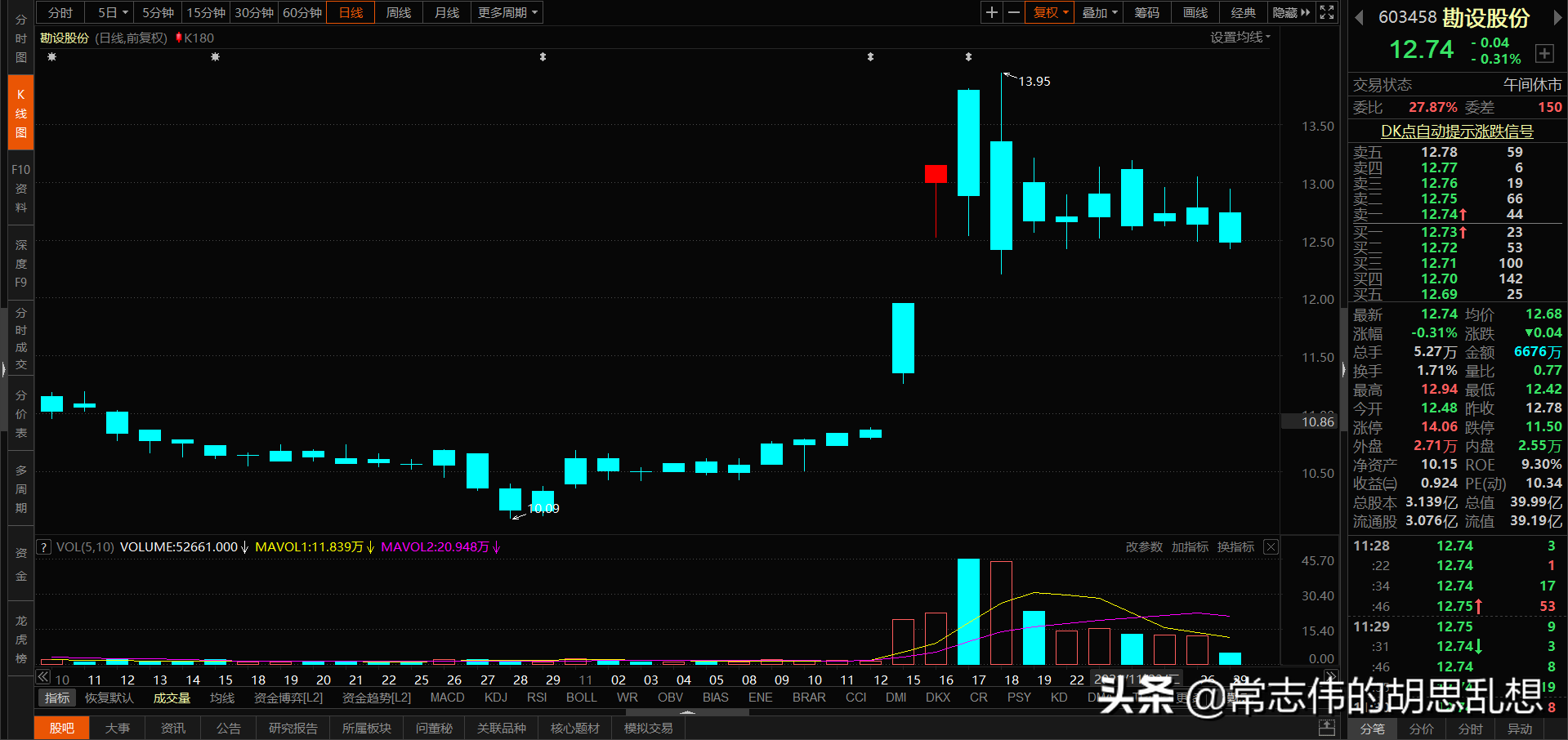Select the K线图 sidebar view
Screen dimensions: 1568x740
click(21, 113)
